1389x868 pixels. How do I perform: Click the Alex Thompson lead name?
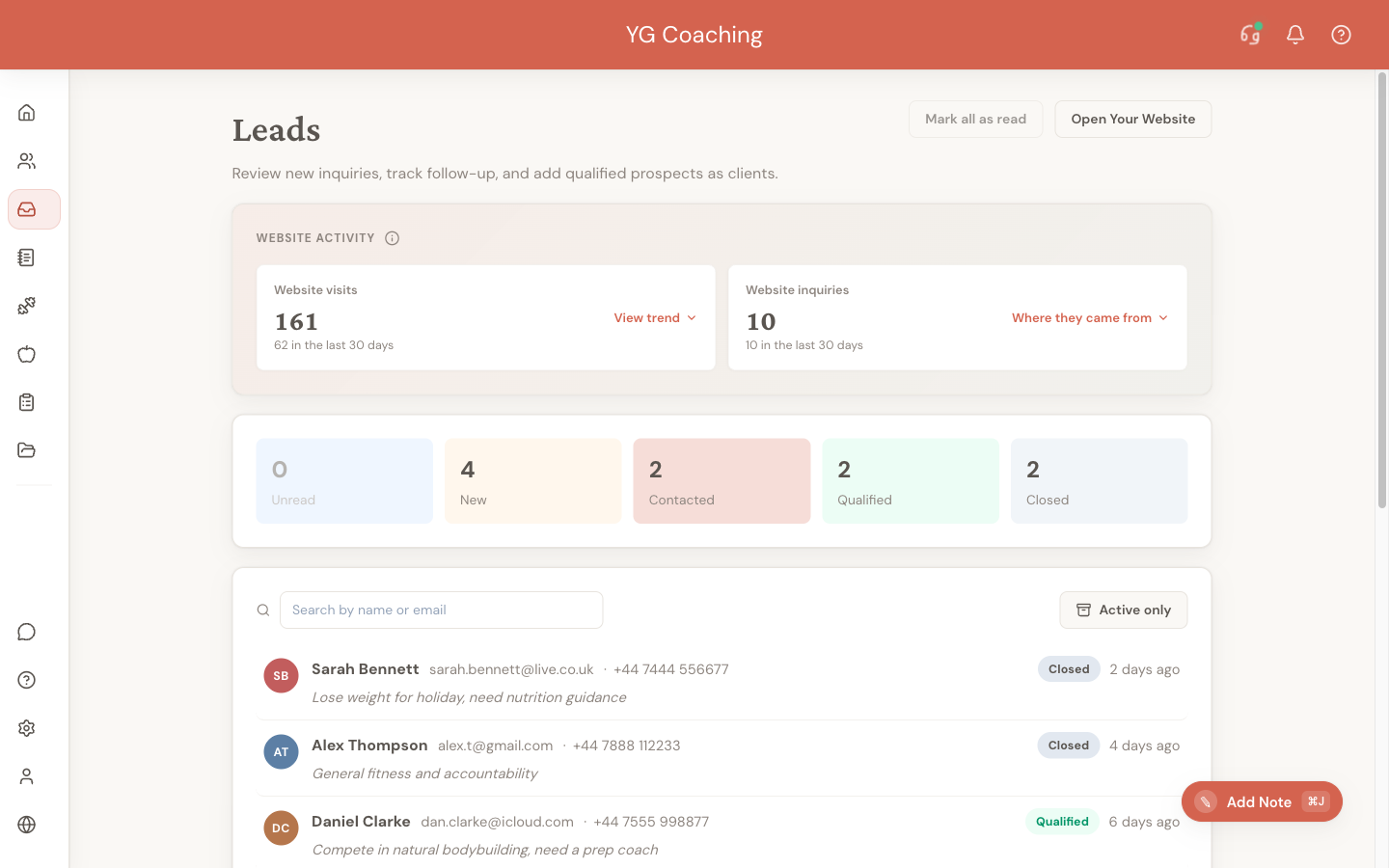[369, 746]
